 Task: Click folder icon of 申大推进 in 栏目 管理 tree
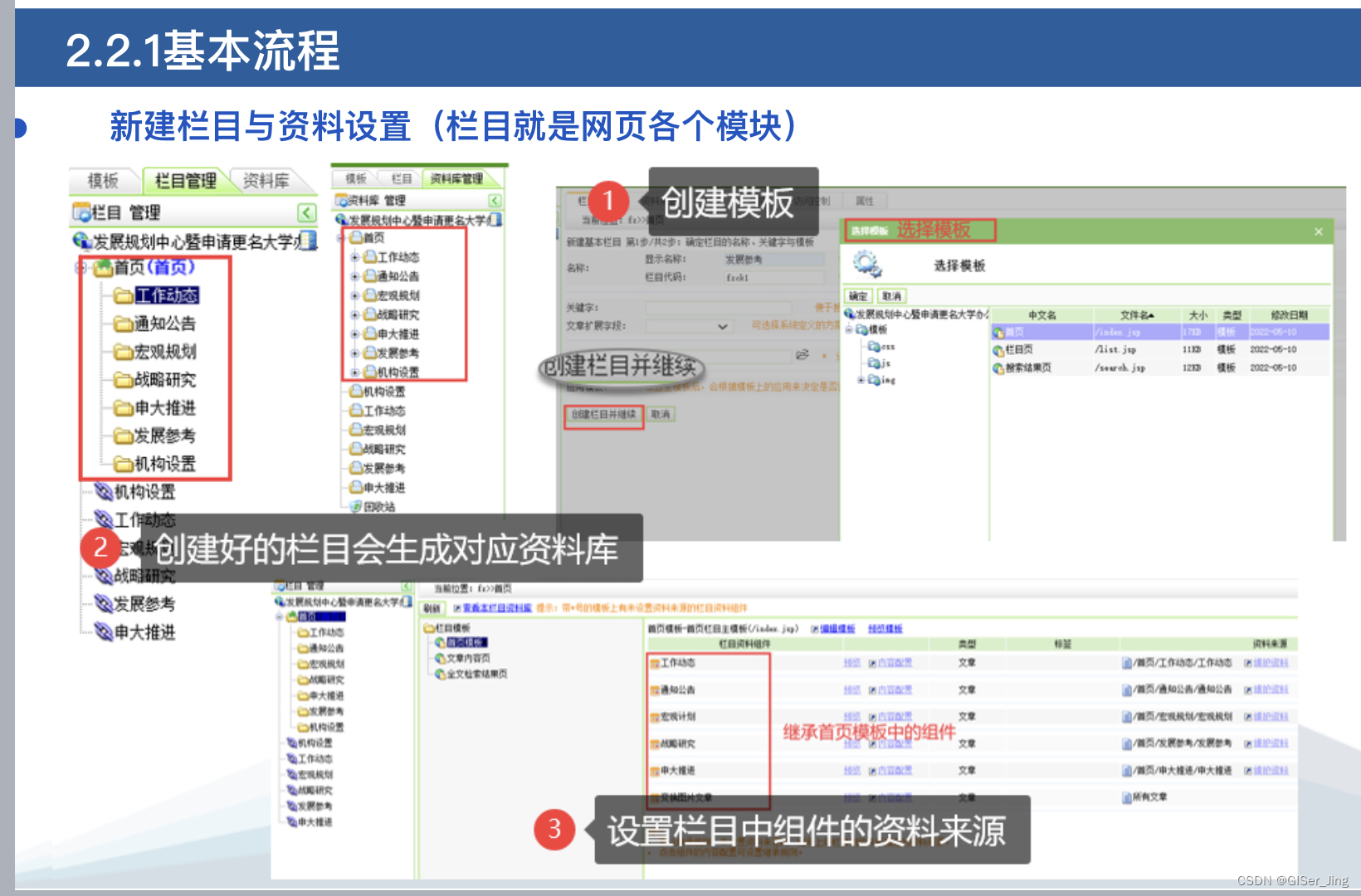tap(124, 408)
